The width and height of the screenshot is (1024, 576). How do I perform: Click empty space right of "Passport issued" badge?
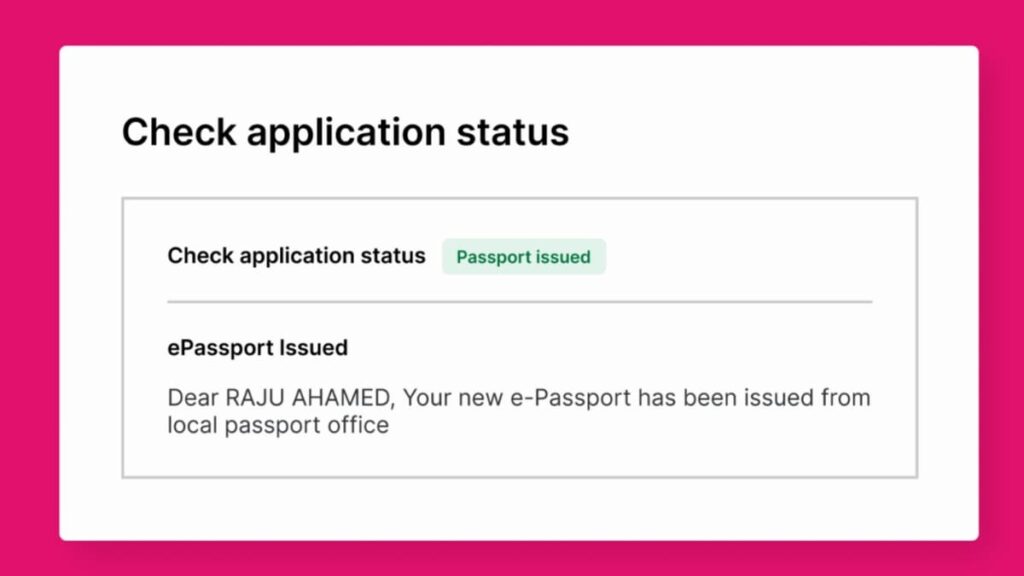(740, 257)
